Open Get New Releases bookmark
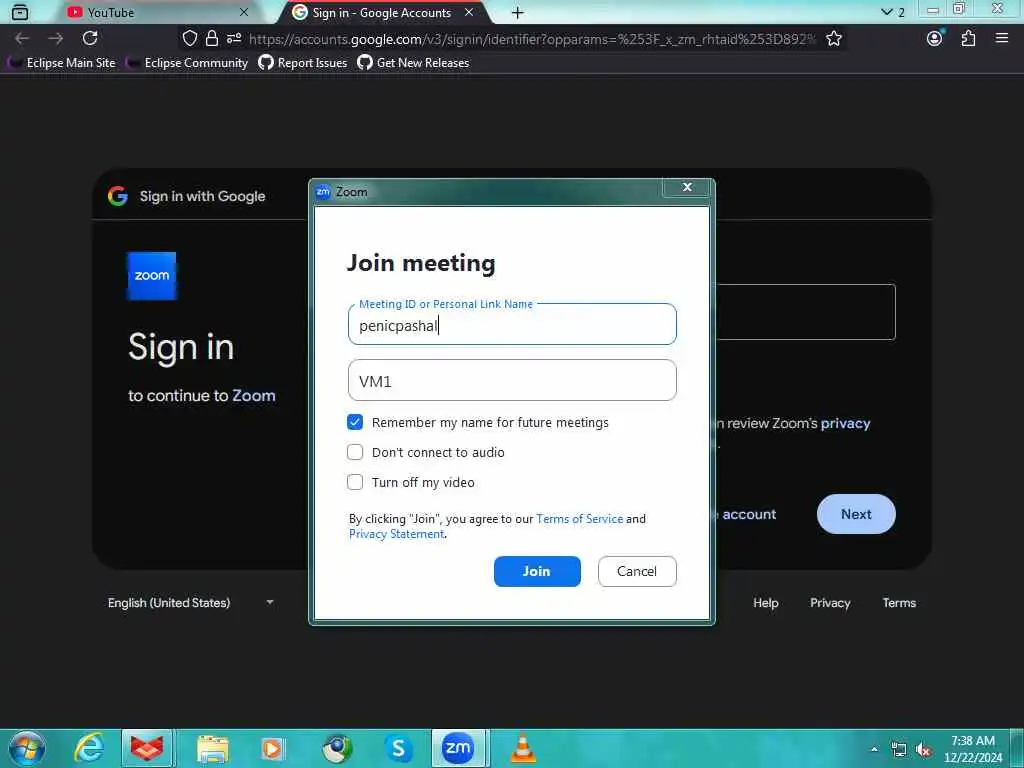Viewport: 1024px width, 768px height. coord(413,63)
